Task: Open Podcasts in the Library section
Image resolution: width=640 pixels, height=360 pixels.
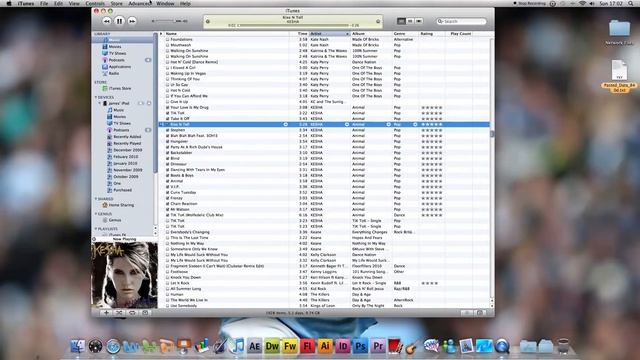Action: [x=116, y=60]
